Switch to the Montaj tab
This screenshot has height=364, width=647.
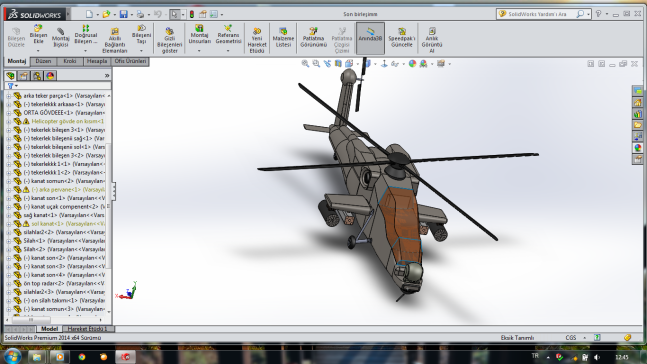(17, 61)
